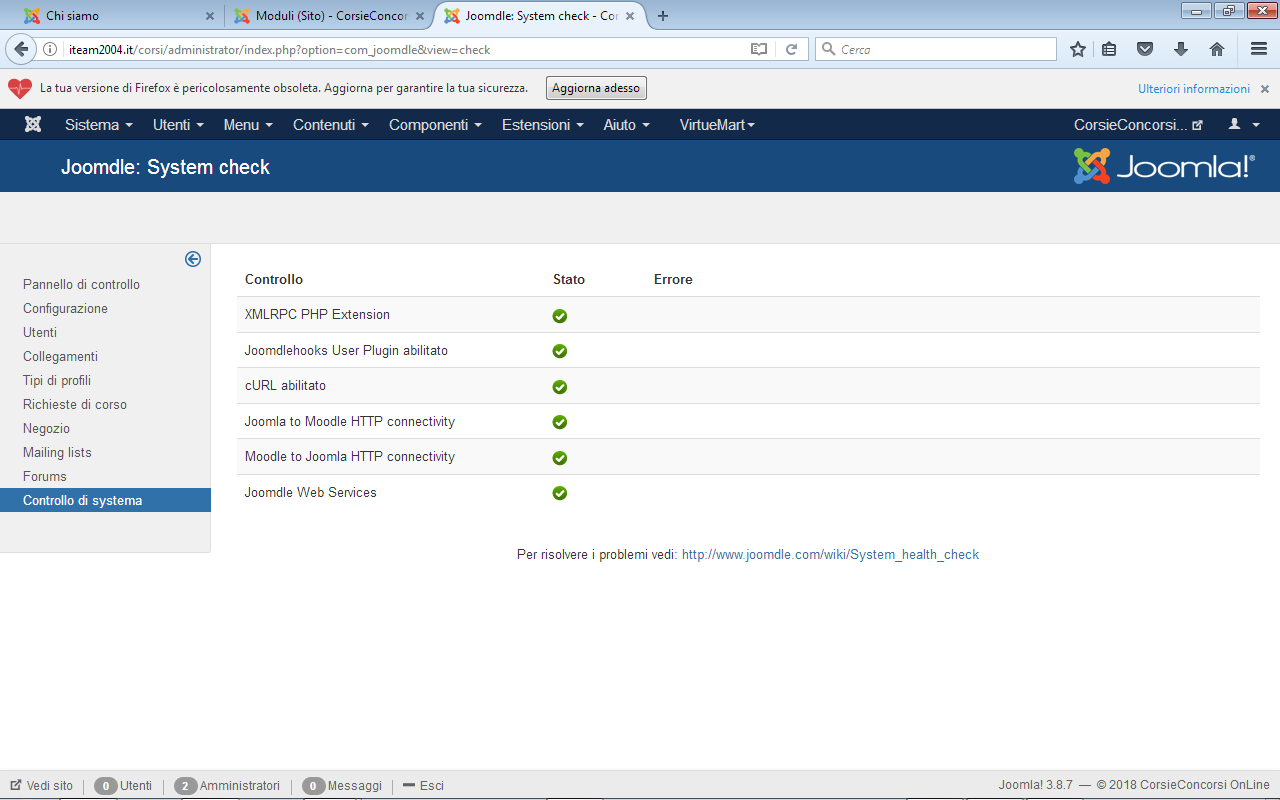Open the Firefox downloads arrow icon
1280x800 pixels.
[x=1181, y=49]
